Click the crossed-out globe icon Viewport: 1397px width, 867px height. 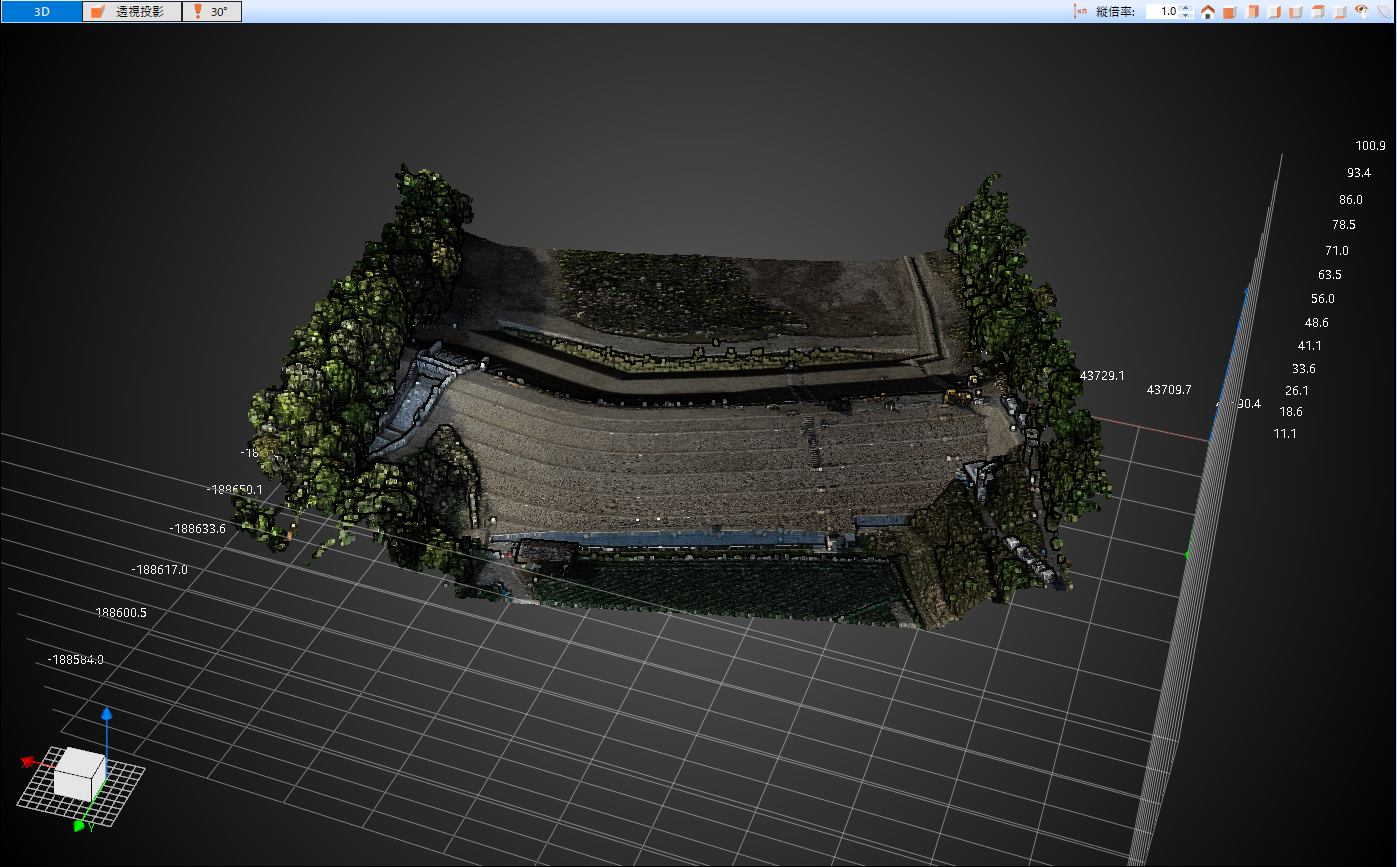[1384, 12]
